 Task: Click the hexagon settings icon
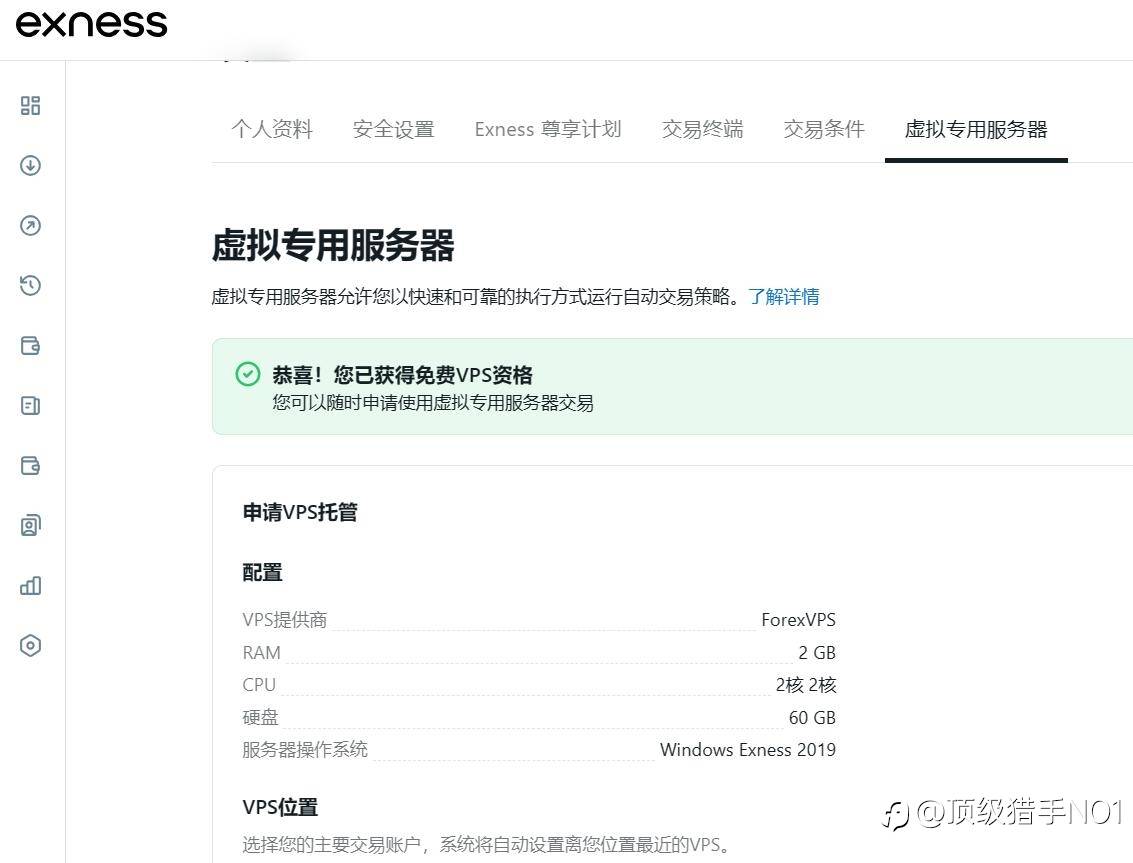point(30,646)
